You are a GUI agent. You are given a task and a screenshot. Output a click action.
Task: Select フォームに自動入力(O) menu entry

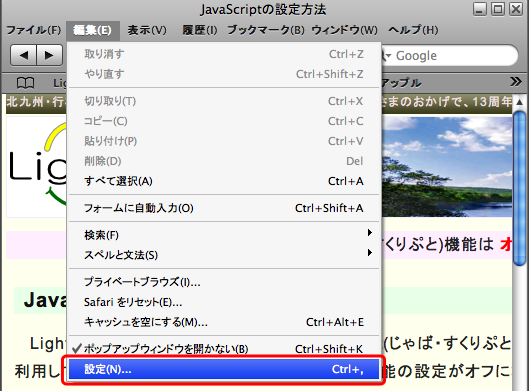[224, 208]
